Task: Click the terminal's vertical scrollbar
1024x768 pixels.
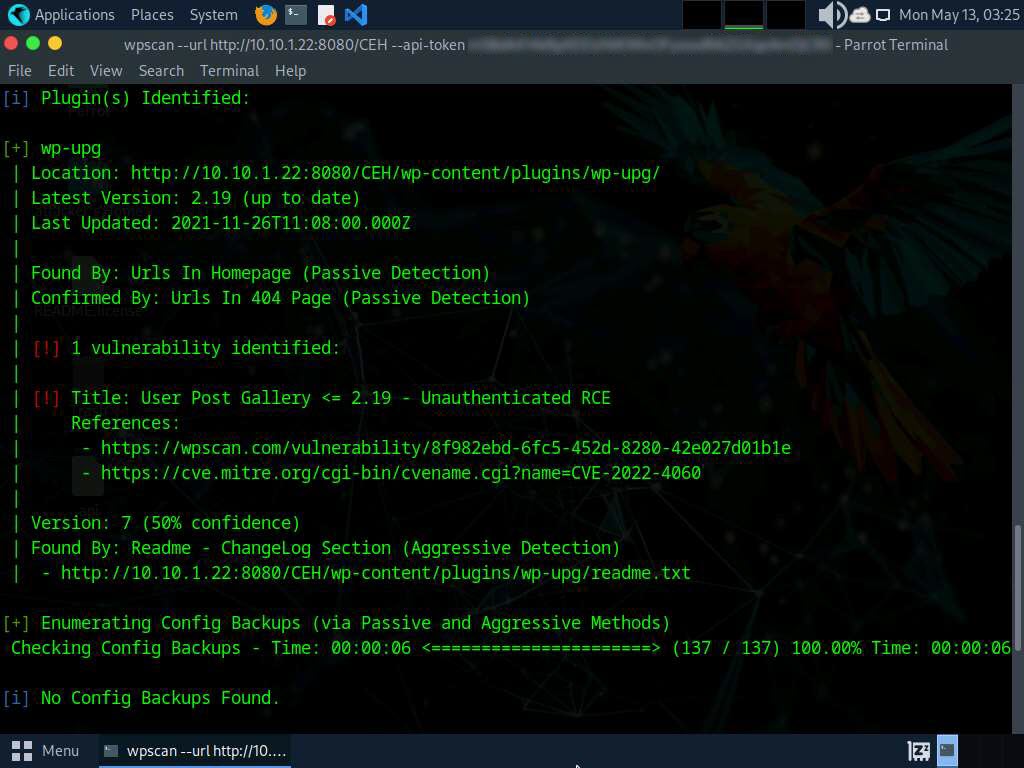Action: pos(1018,585)
